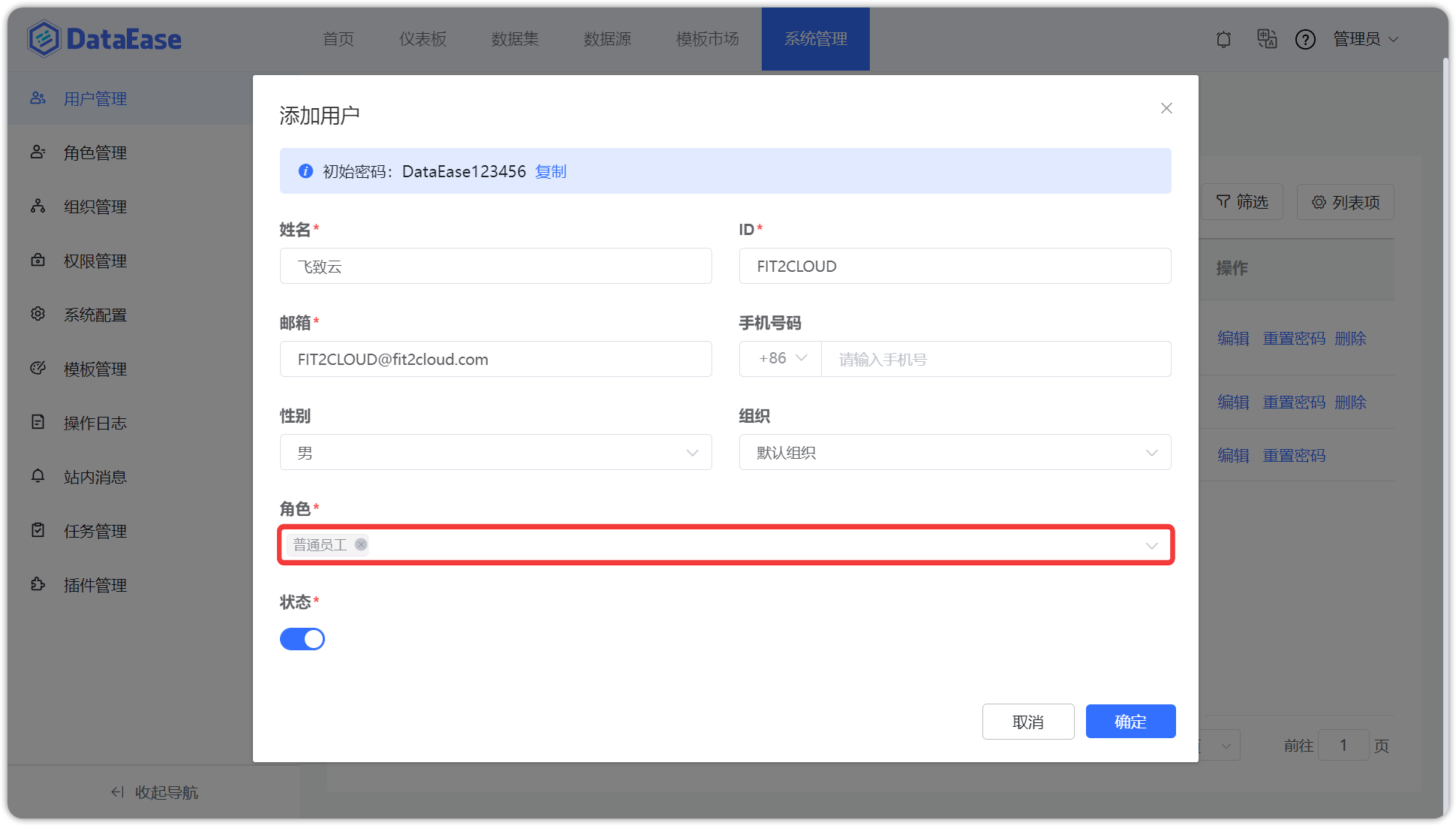
Task: Open 角色管理 in the sidebar
Action: tap(95, 152)
